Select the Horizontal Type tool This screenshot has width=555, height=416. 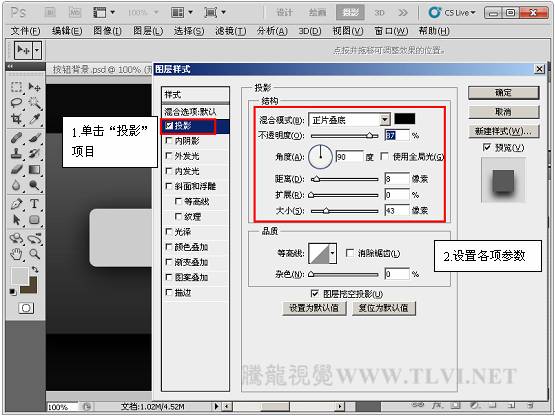tap(35, 204)
